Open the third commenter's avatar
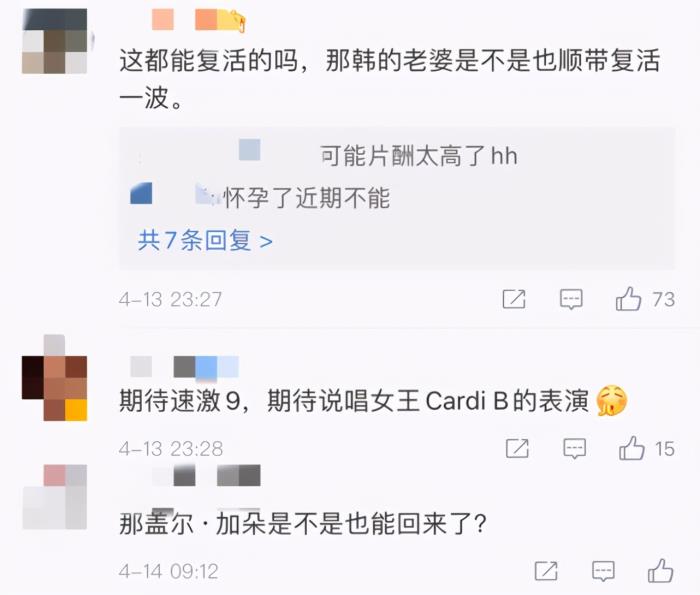 tap(54, 497)
